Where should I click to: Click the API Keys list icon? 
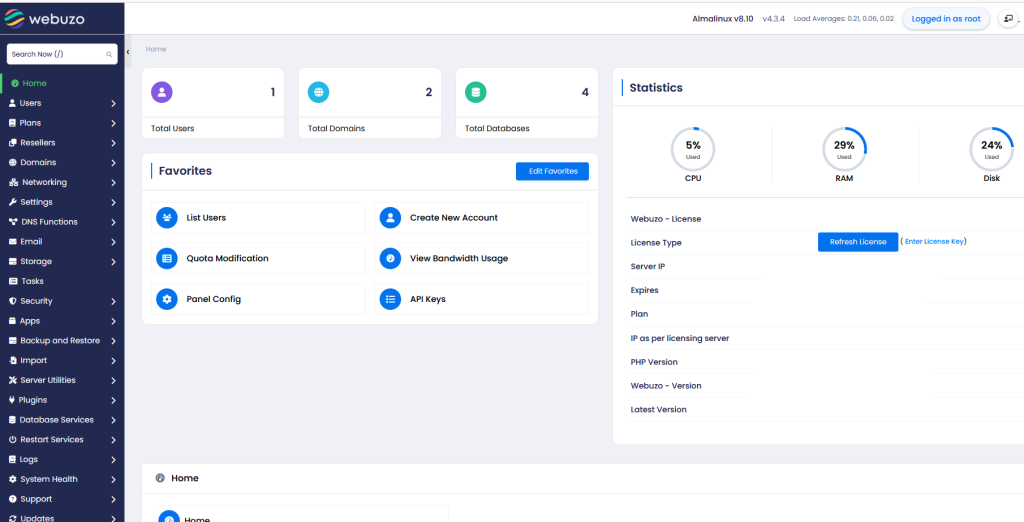point(390,299)
